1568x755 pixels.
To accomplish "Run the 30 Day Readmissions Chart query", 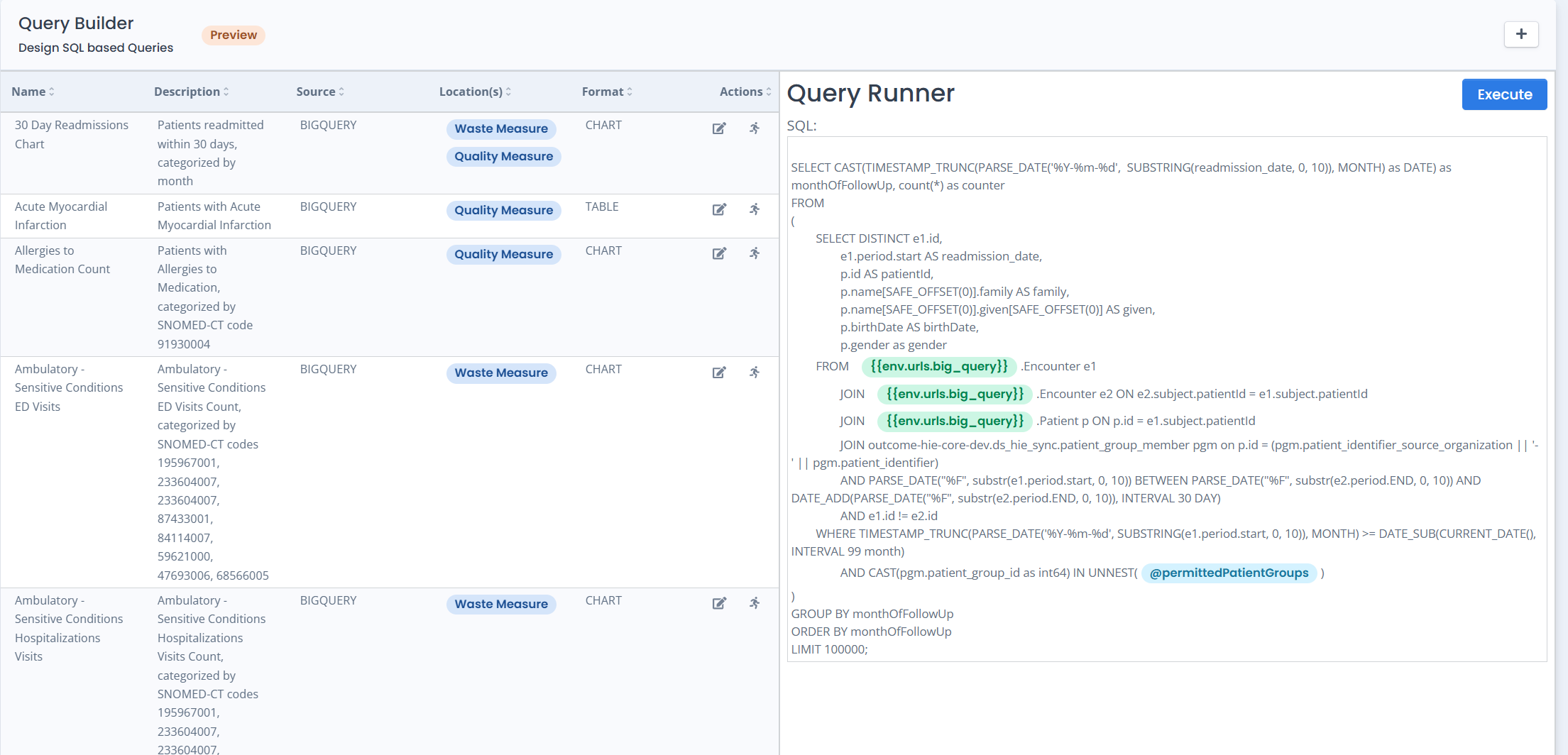I will (x=755, y=128).
